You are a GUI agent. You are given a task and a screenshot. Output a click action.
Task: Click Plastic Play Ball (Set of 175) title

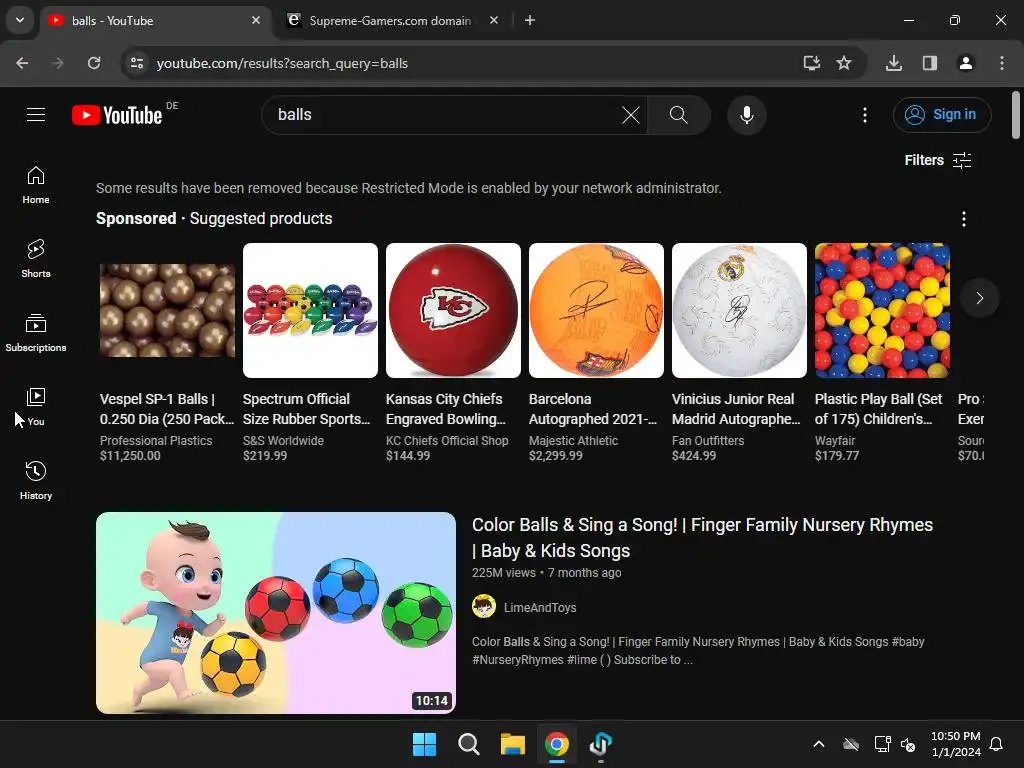[878, 409]
